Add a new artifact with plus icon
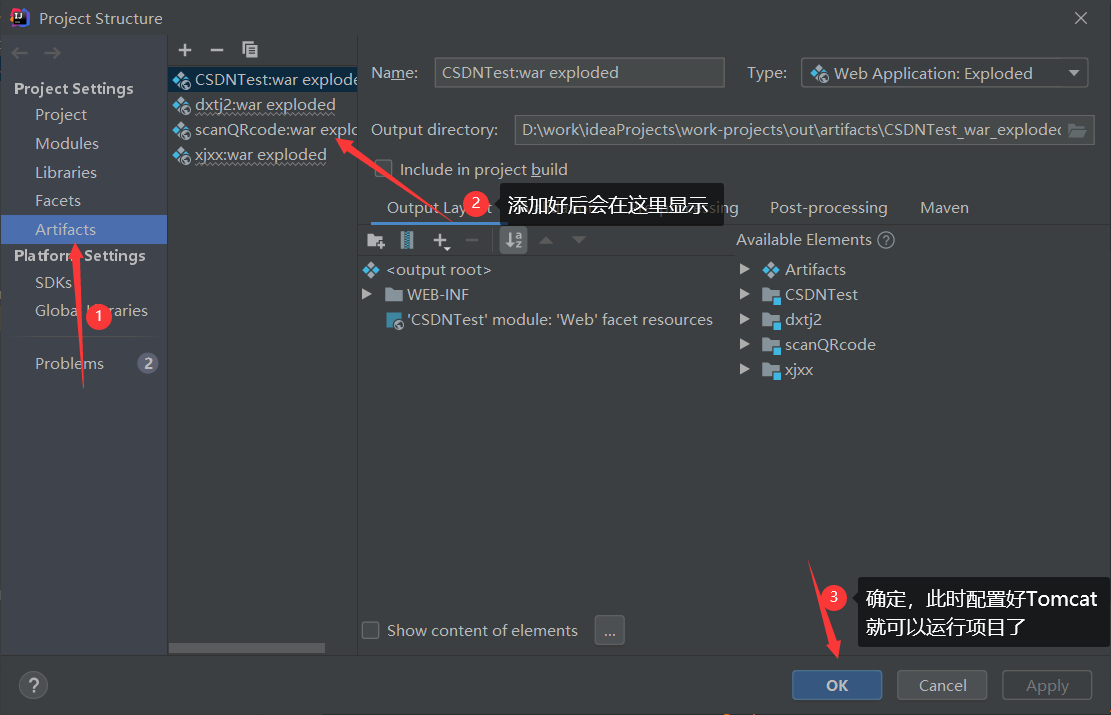The width and height of the screenshot is (1111, 715). 185,50
